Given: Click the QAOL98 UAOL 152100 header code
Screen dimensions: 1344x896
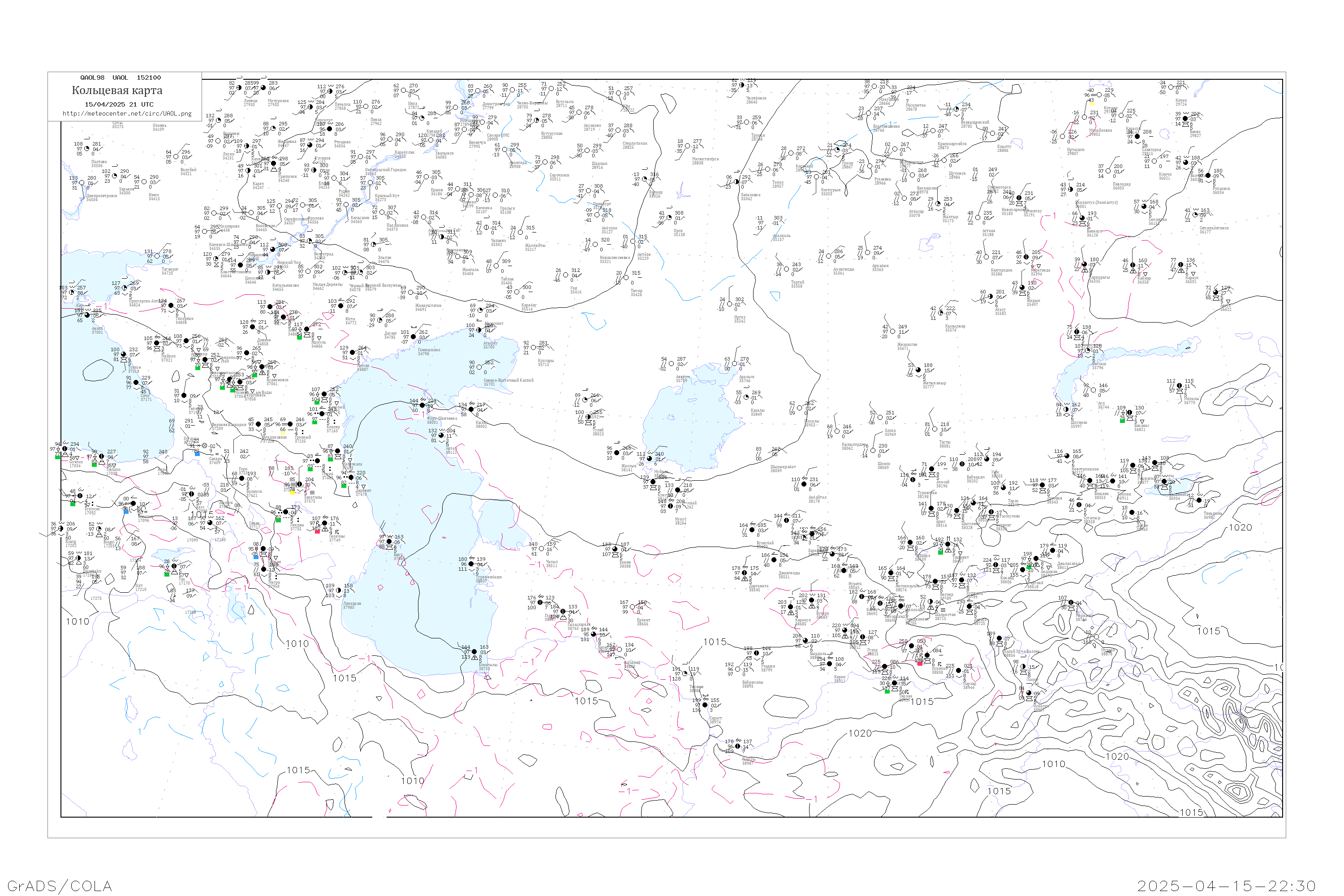Looking at the screenshot, I should 121,78.
